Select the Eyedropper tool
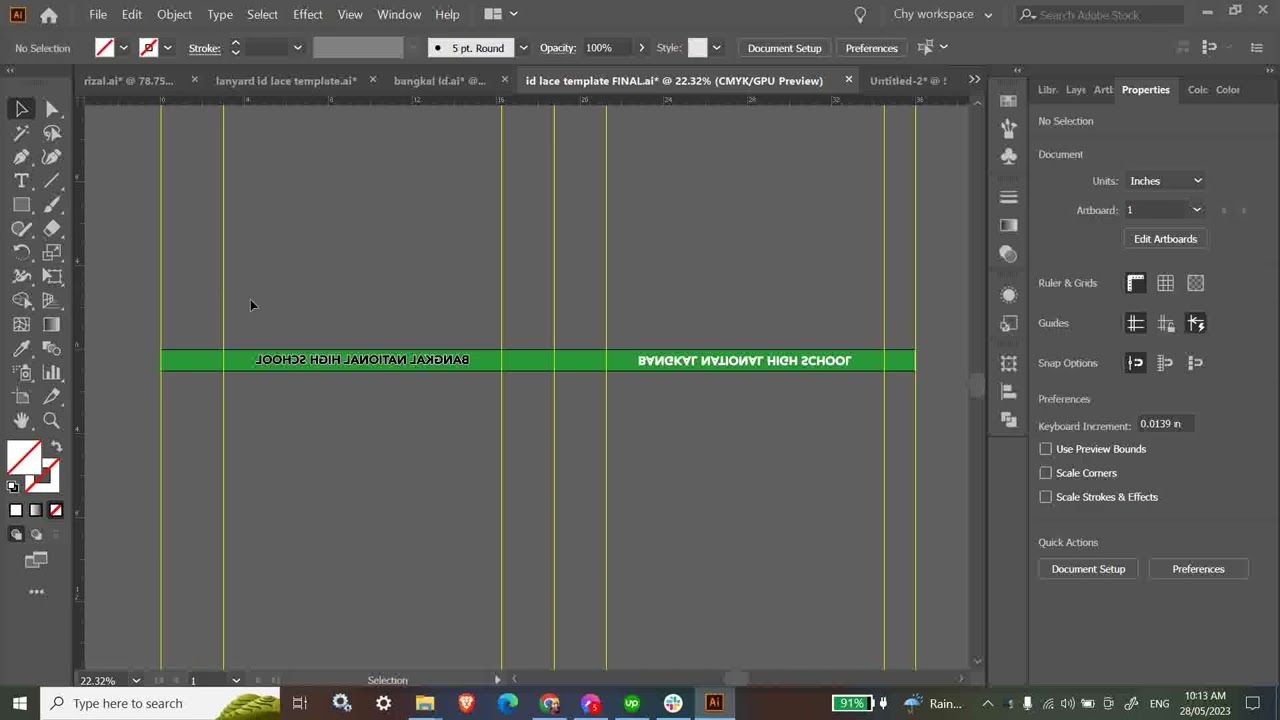Viewport: 1280px width, 720px height. coord(21,349)
